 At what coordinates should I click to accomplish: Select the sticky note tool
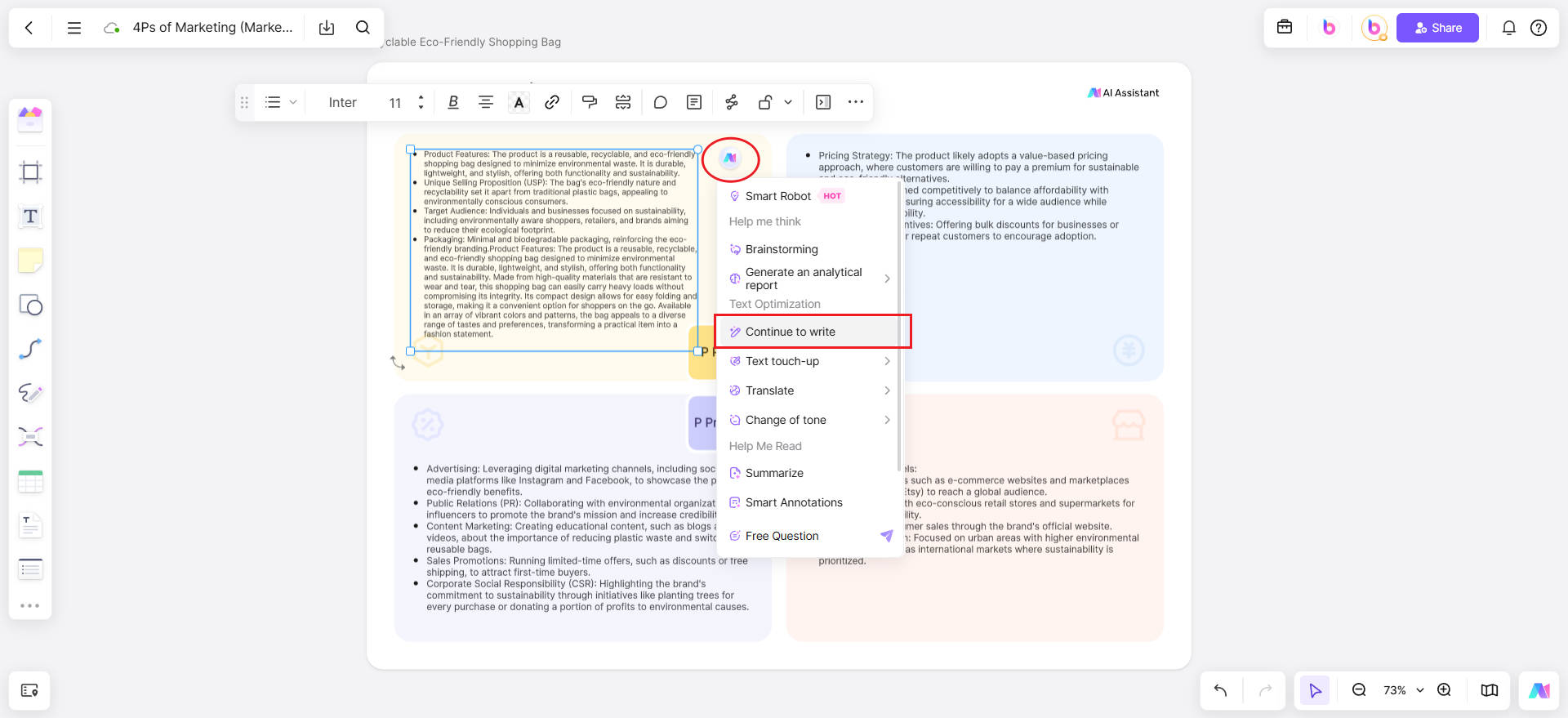click(x=30, y=261)
